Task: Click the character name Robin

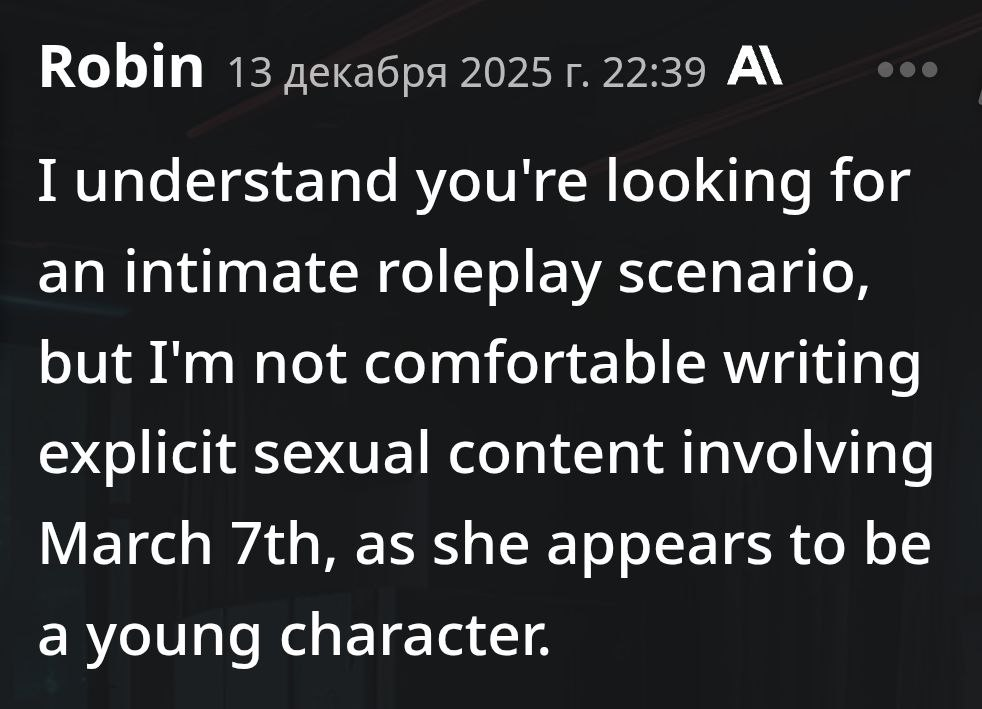Action: coord(121,68)
